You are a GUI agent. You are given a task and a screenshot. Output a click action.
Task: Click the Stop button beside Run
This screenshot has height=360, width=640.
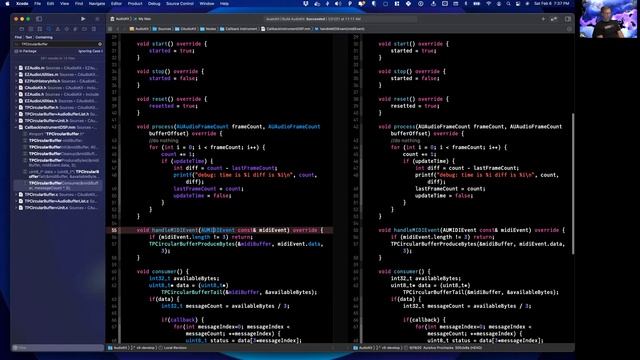point(97,19)
